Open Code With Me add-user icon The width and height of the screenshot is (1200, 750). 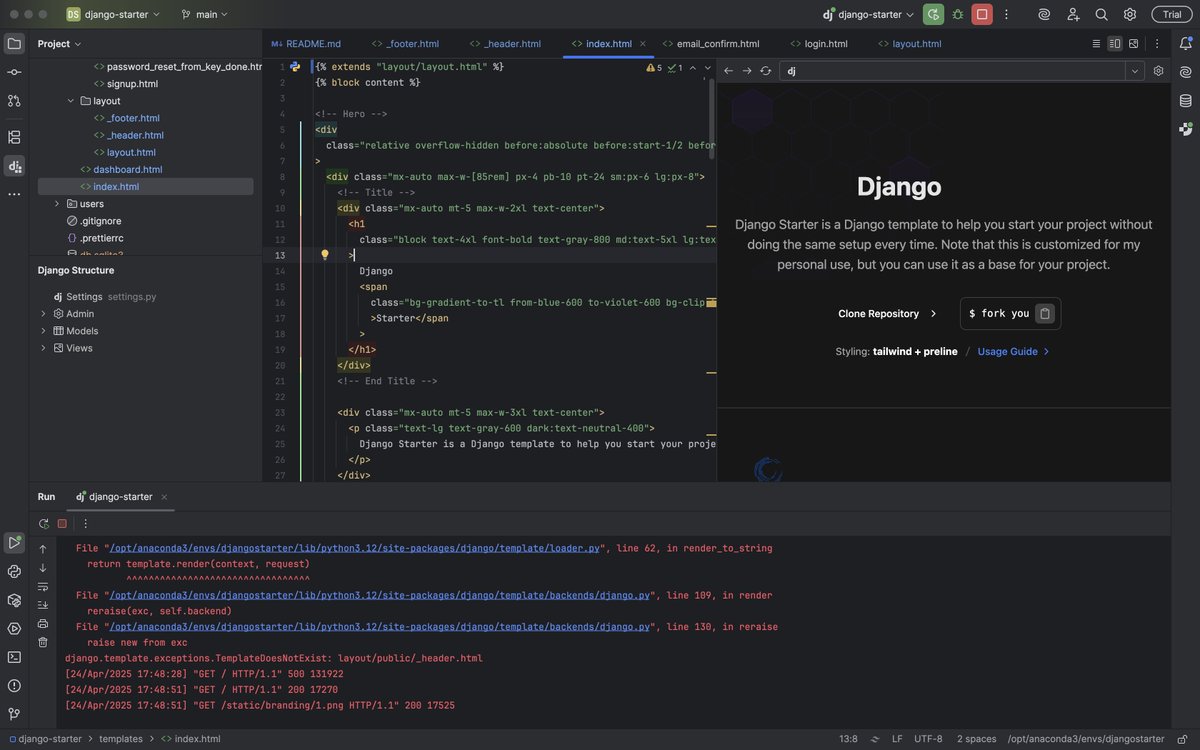click(x=1073, y=14)
